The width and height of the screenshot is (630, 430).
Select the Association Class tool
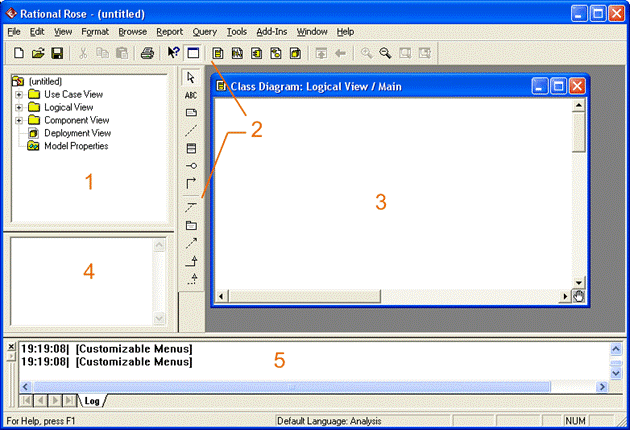pyautogui.click(x=191, y=207)
